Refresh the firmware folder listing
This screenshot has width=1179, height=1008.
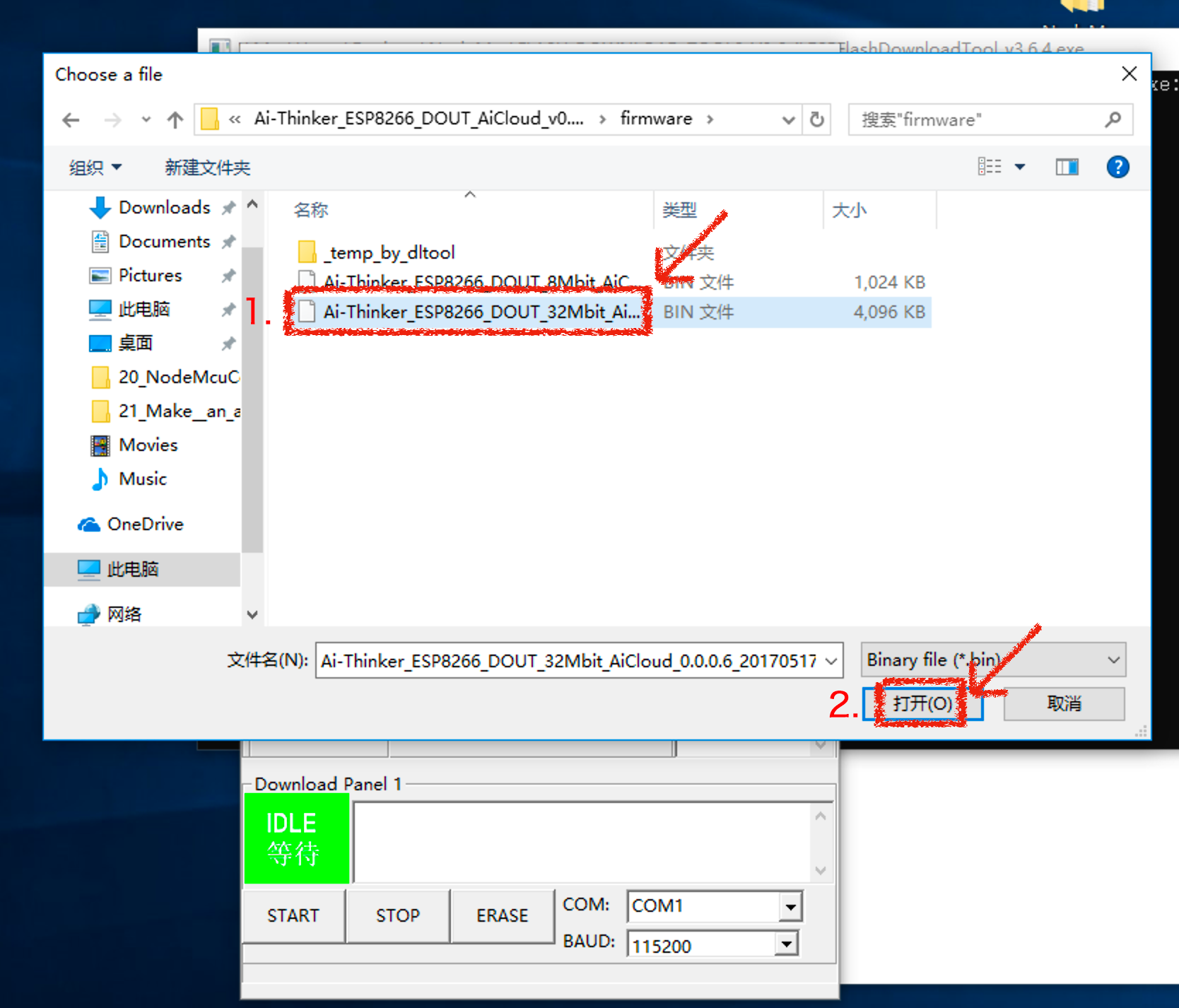pos(817,119)
